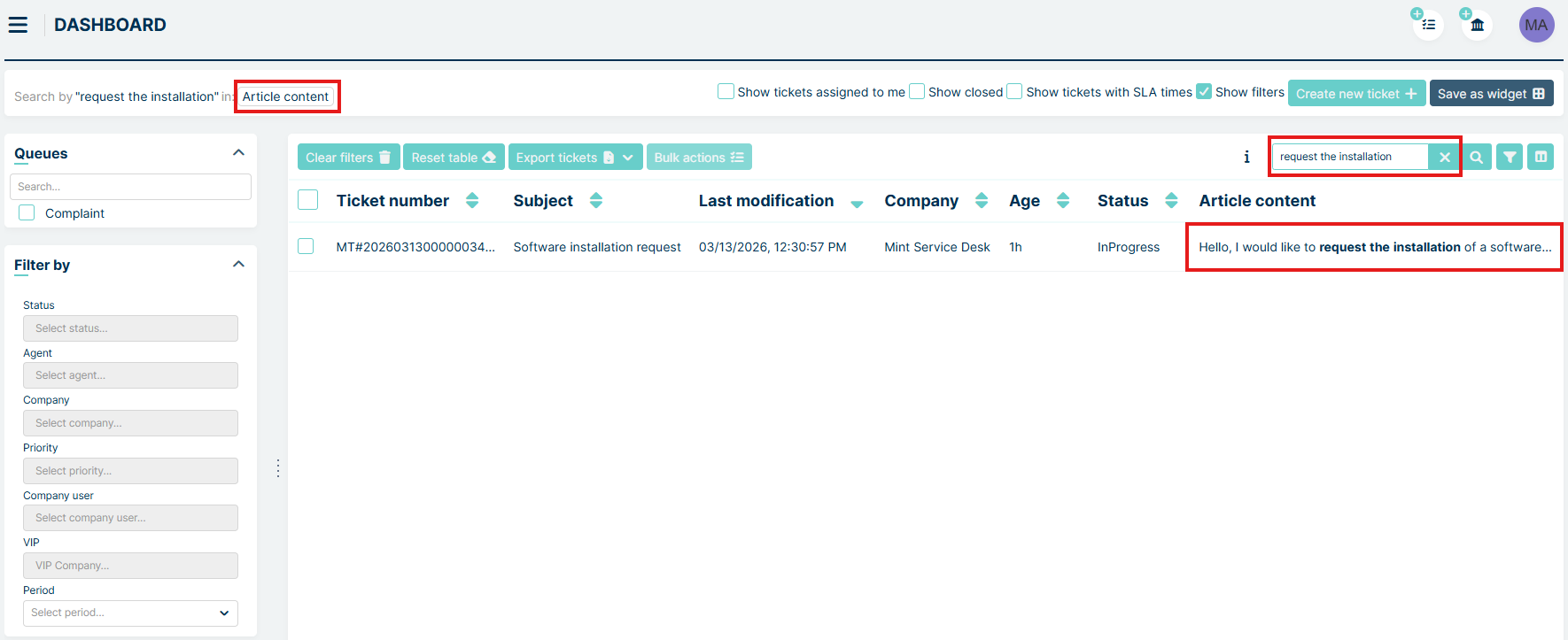Select the Complaint queue checkbox
The width and height of the screenshot is (1568, 640).
click(x=27, y=213)
